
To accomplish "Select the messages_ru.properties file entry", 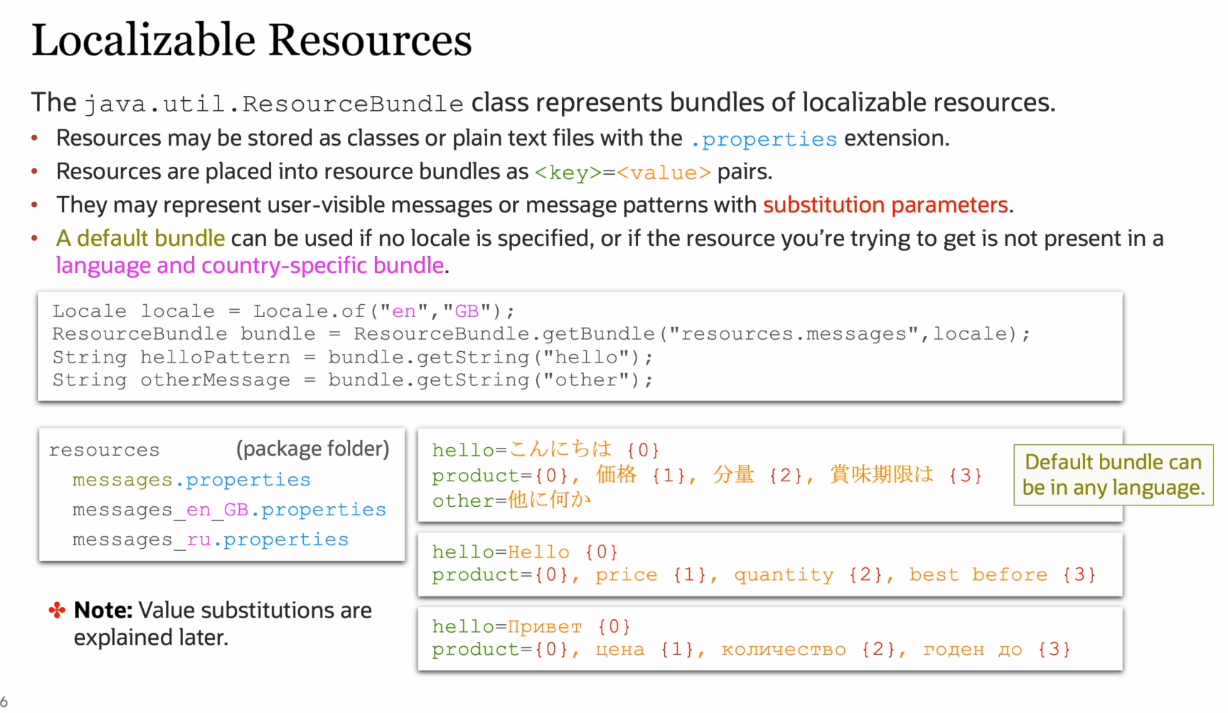I will pos(210,540).
